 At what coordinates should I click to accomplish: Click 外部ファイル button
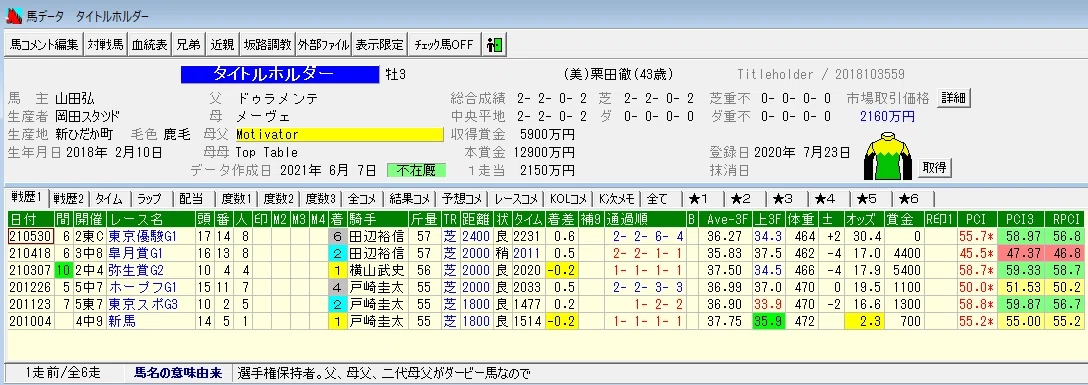pyautogui.click(x=323, y=44)
